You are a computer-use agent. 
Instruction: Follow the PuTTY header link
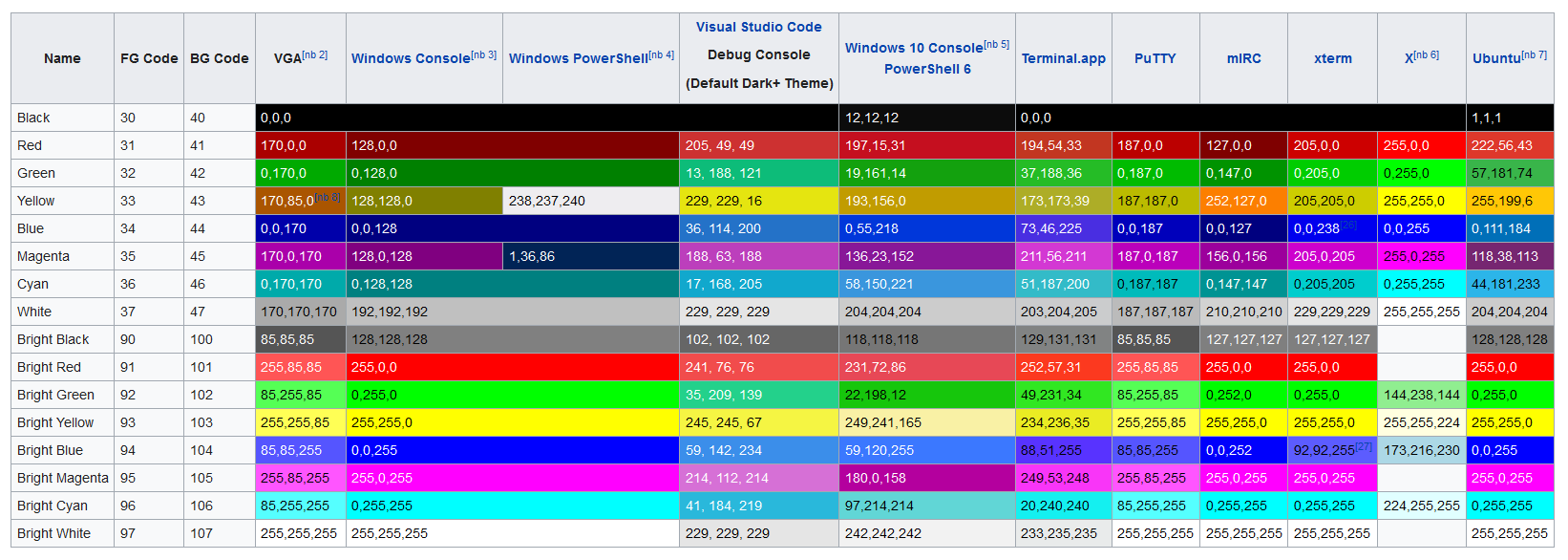coord(1155,58)
